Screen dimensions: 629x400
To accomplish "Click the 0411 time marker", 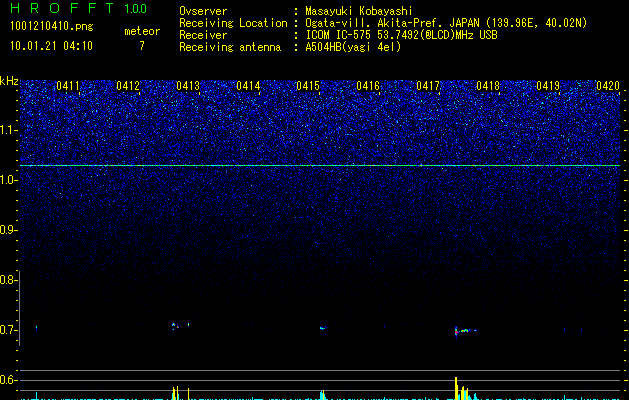I will point(68,86).
